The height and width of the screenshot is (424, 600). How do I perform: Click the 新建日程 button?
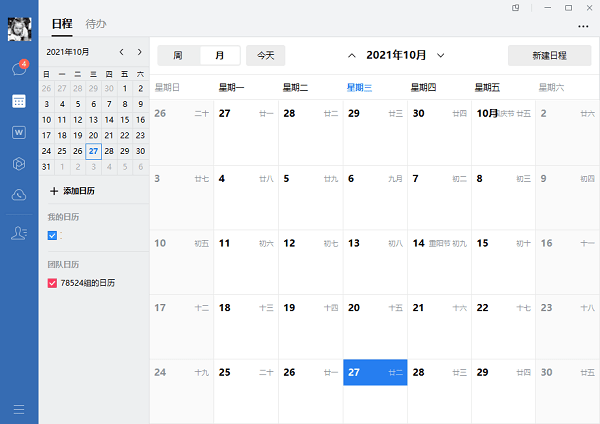pos(549,55)
